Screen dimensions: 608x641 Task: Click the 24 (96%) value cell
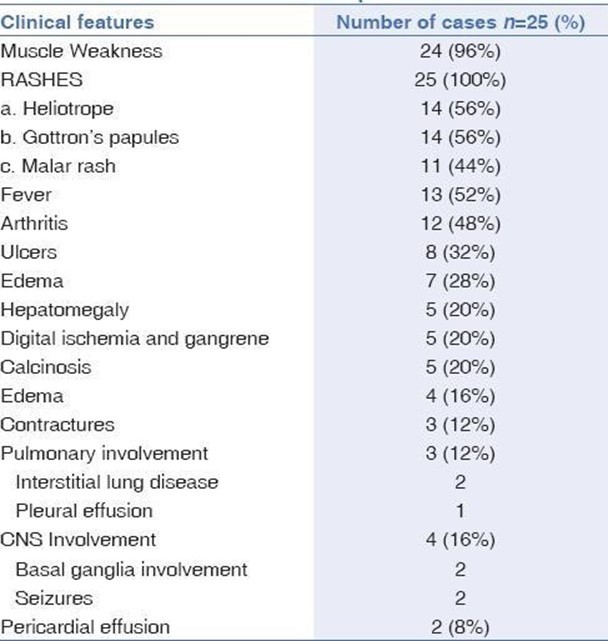pyautogui.click(x=459, y=50)
